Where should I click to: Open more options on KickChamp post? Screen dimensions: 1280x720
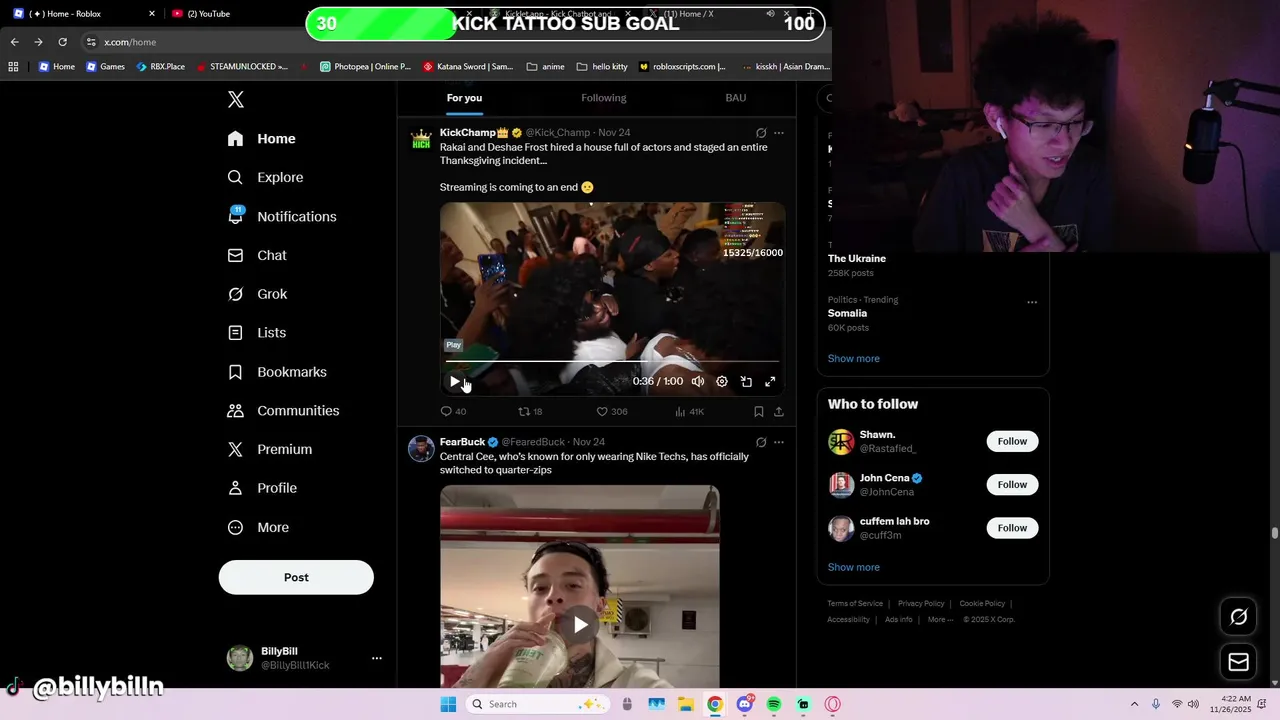(x=779, y=133)
